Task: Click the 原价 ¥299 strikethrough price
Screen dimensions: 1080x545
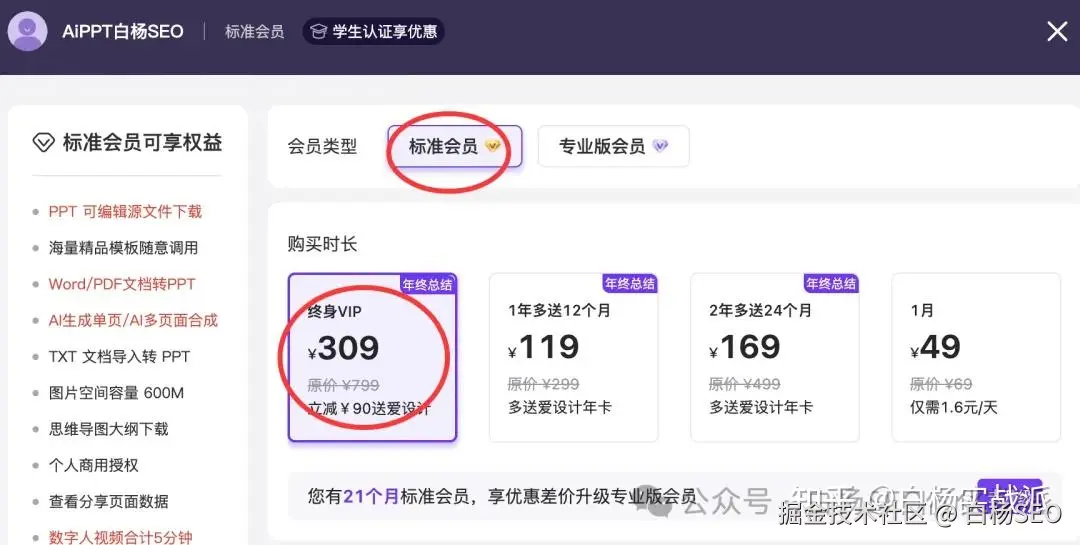Action: point(543,384)
